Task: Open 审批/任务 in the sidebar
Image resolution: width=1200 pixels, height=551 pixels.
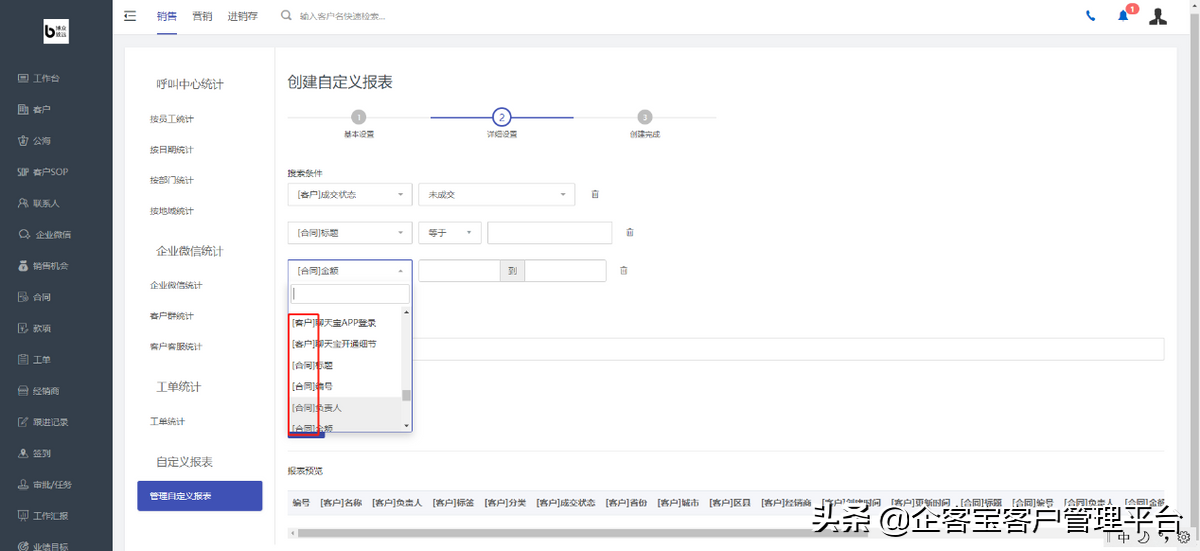Action: click(x=46, y=484)
